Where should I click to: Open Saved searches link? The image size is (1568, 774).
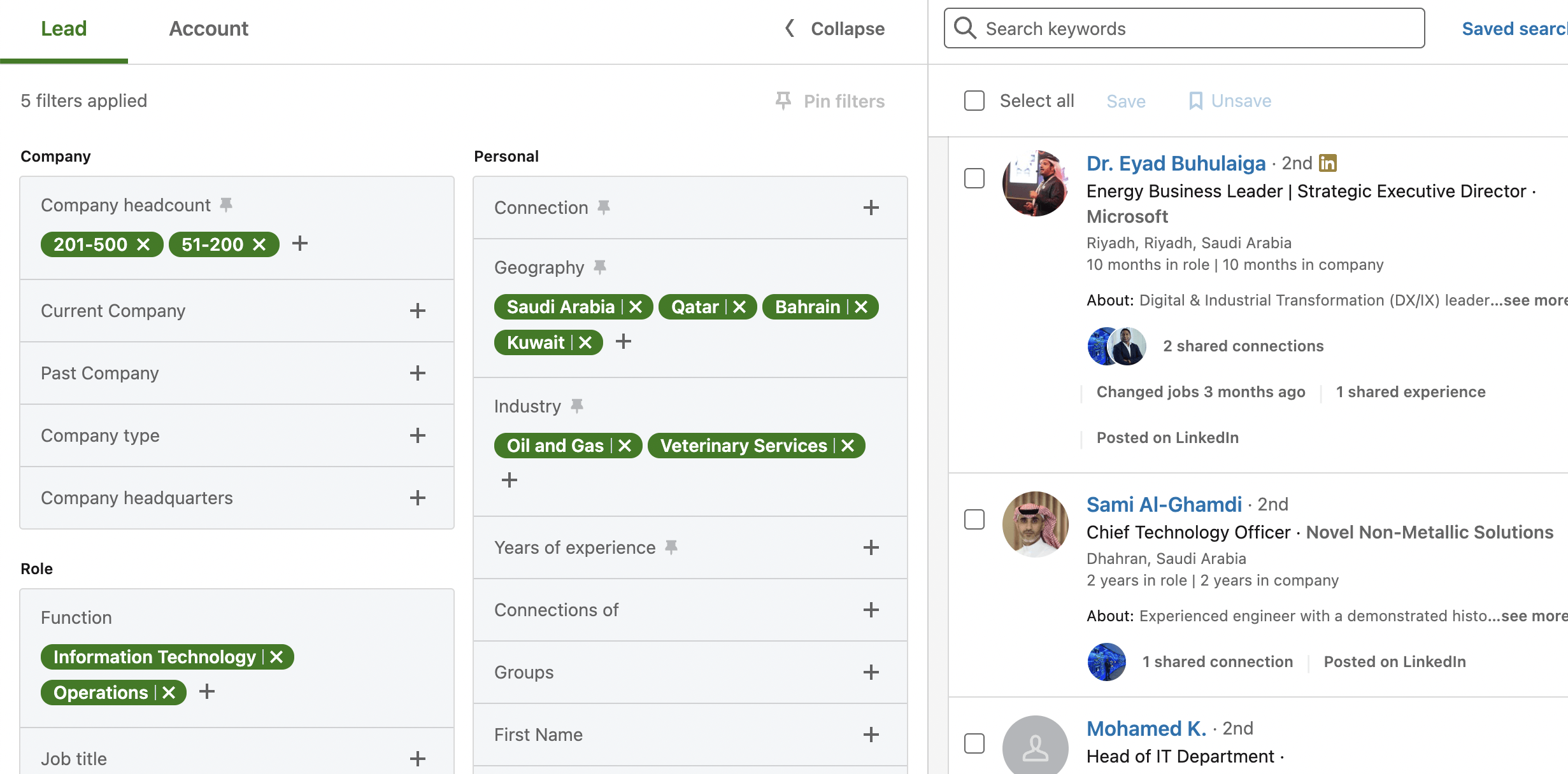pos(1515,29)
